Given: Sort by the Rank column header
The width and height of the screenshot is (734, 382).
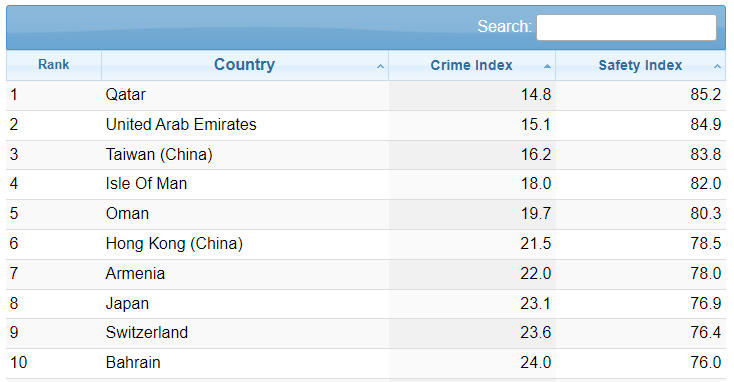Looking at the screenshot, I should pyautogui.click(x=54, y=65).
